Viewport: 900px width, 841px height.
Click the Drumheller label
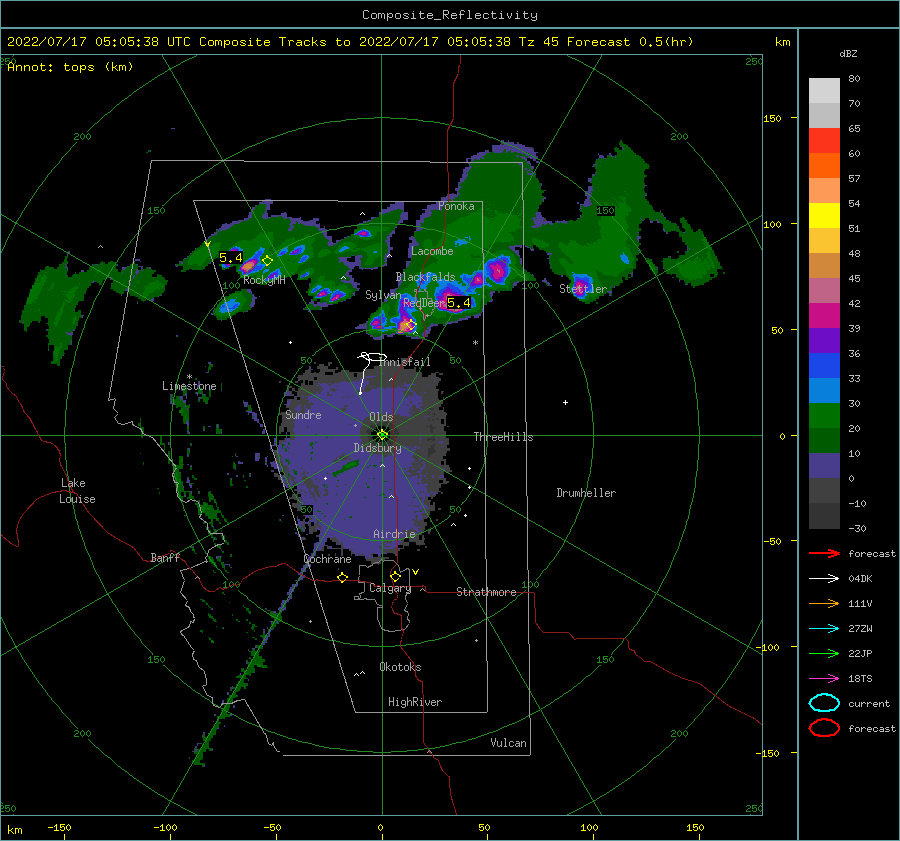(x=586, y=493)
